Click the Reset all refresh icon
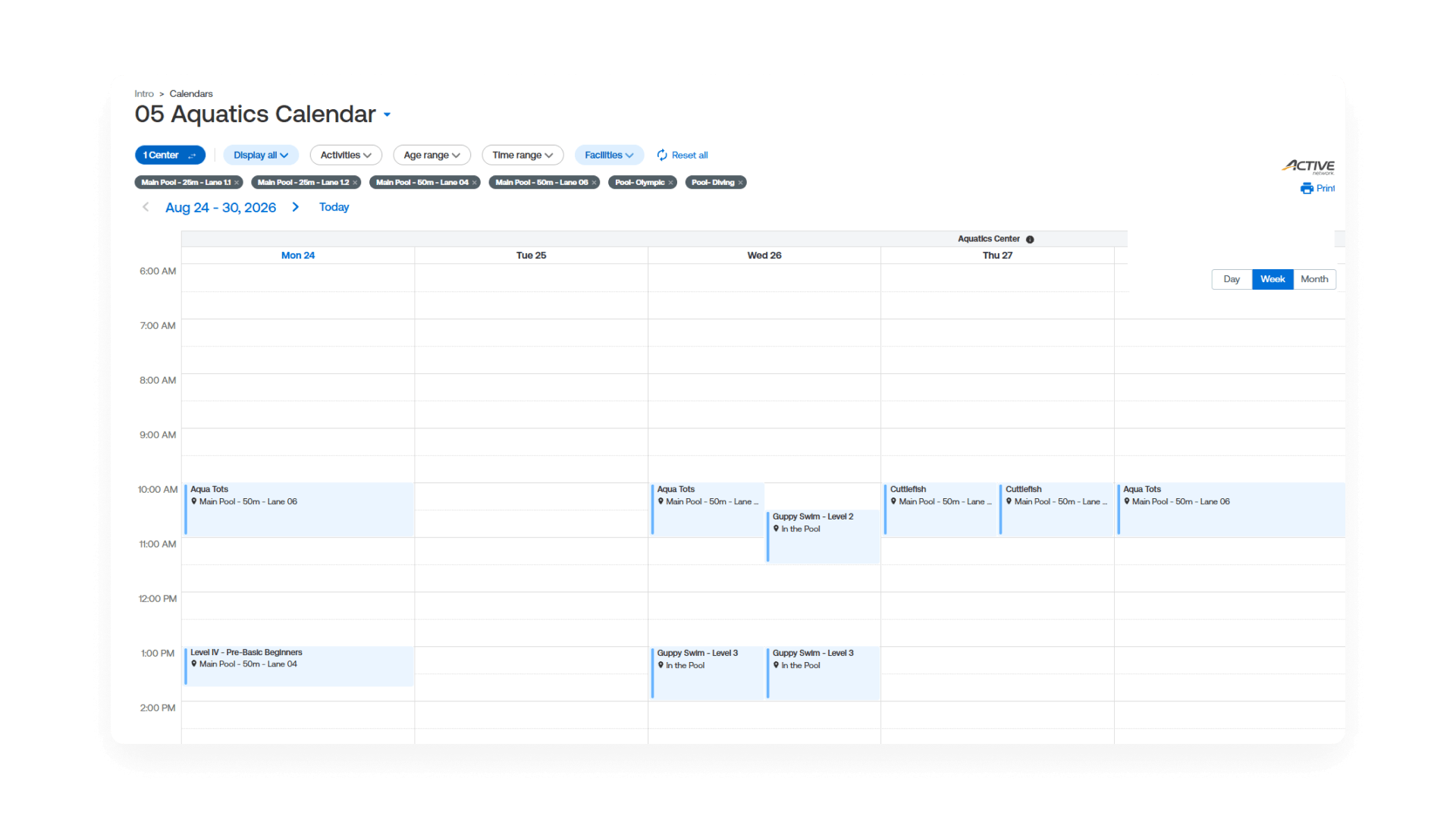 point(662,155)
